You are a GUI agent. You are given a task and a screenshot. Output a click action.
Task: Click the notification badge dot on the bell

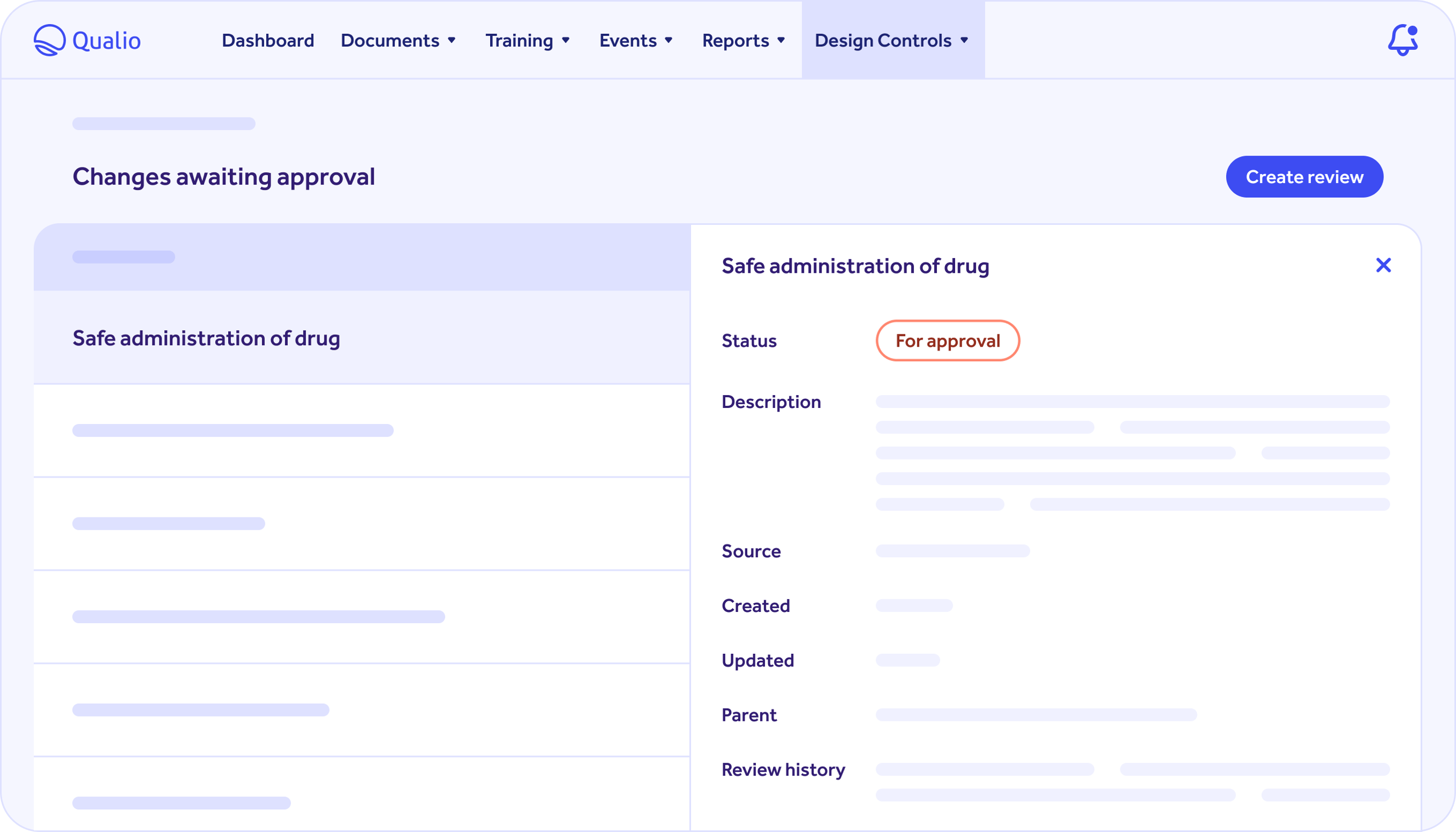[1413, 30]
